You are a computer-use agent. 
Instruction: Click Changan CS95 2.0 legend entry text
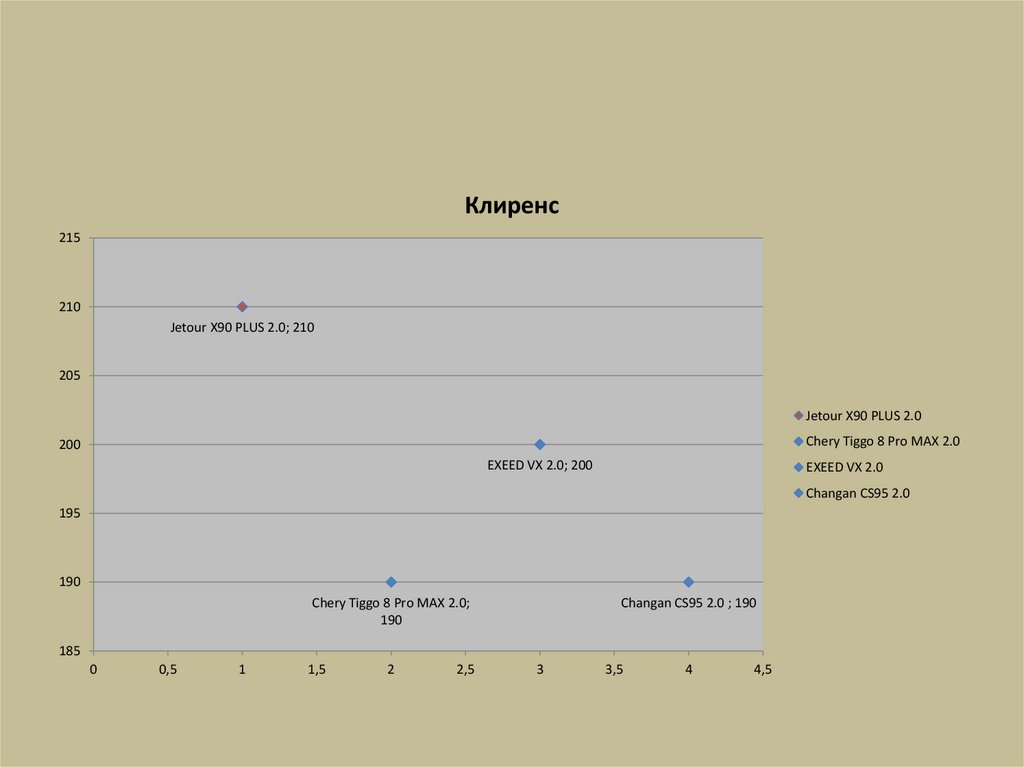point(857,493)
